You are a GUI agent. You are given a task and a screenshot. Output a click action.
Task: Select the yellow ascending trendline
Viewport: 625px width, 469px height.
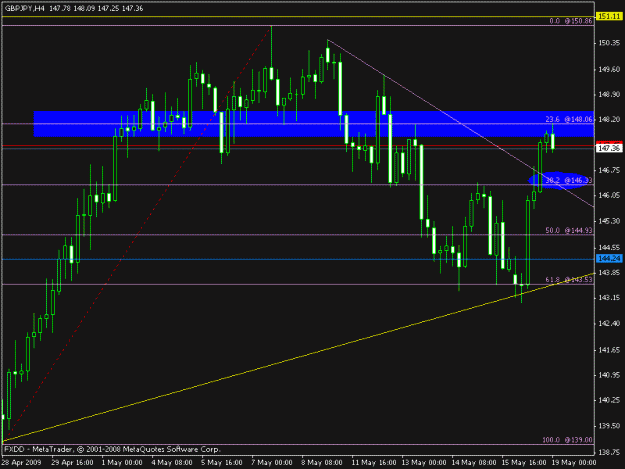coord(298,357)
